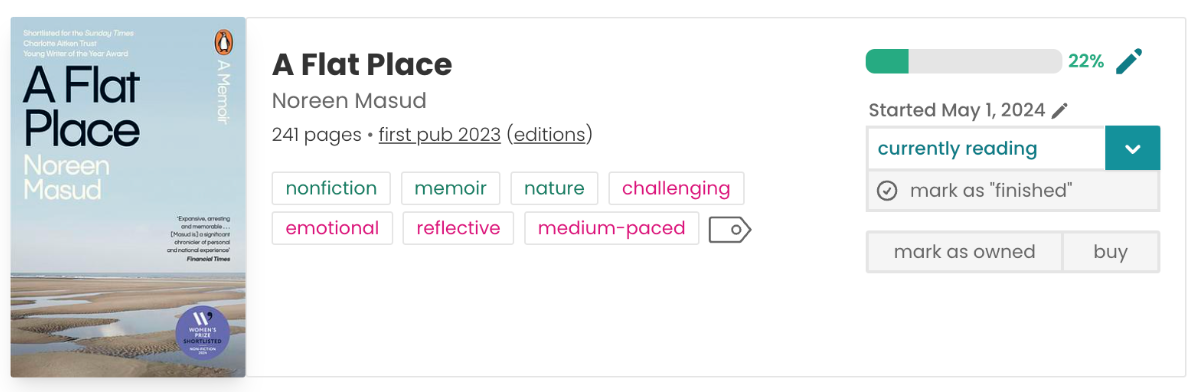Open the currently reading status selector
The width and height of the screenshot is (1200, 392).
click(986, 149)
